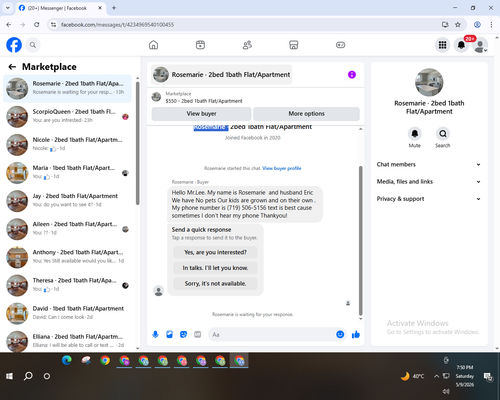Select the Messenger | Facebook browser tab
The width and height of the screenshot is (500, 400).
tap(60, 8)
